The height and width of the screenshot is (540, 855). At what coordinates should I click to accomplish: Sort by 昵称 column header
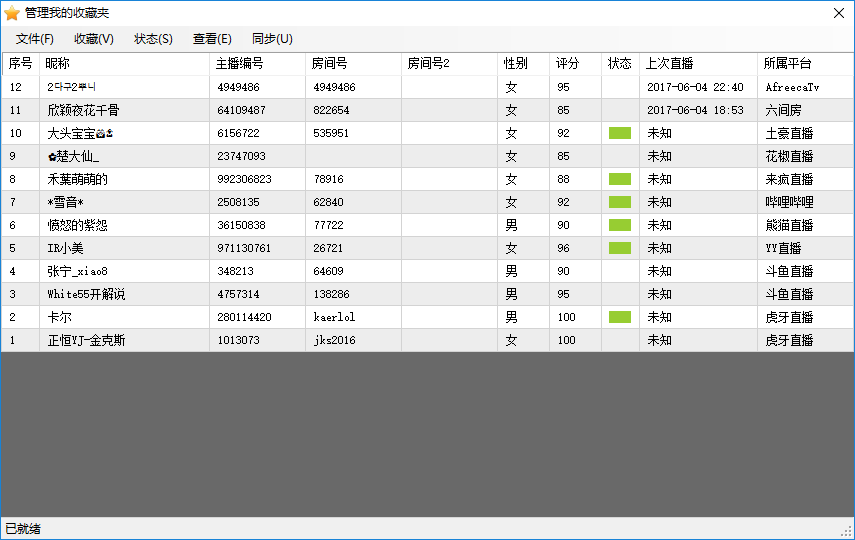tap(124, 64)
